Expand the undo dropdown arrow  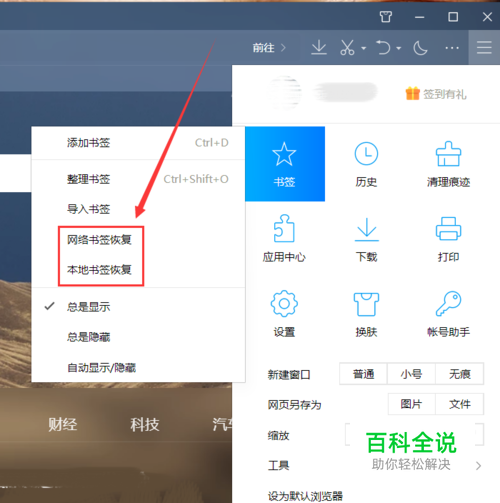tap(398, 48)
